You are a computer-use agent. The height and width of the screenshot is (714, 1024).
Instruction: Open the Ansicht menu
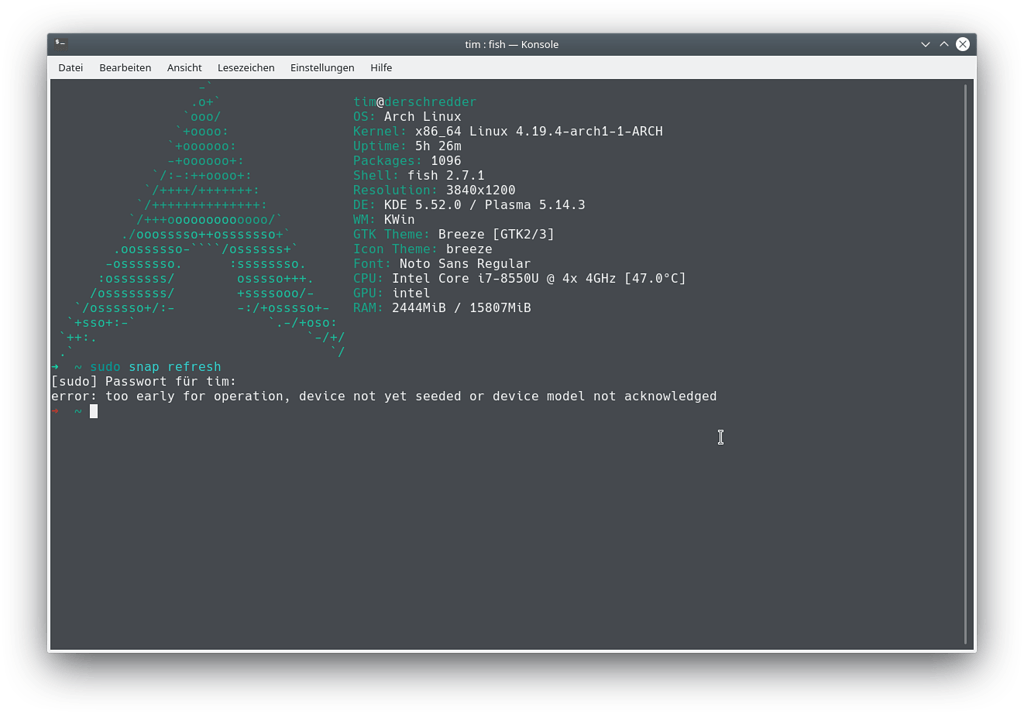(184, 68)
